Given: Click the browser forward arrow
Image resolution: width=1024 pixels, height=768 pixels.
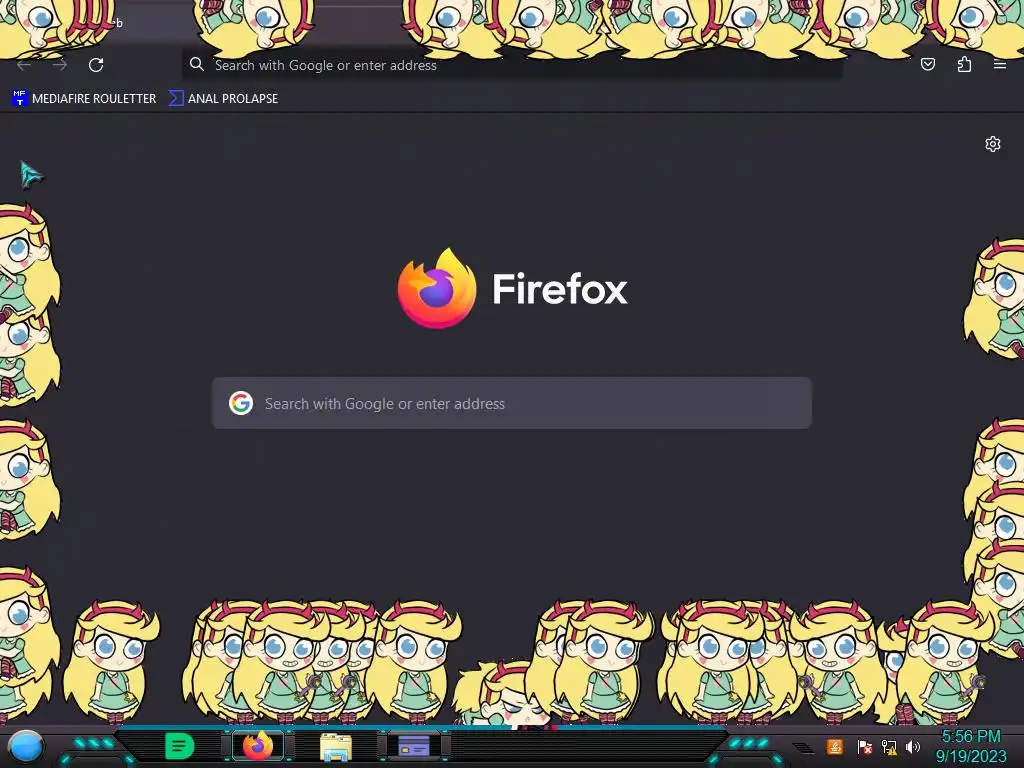Looking at the screenshot, I should 60,65.
